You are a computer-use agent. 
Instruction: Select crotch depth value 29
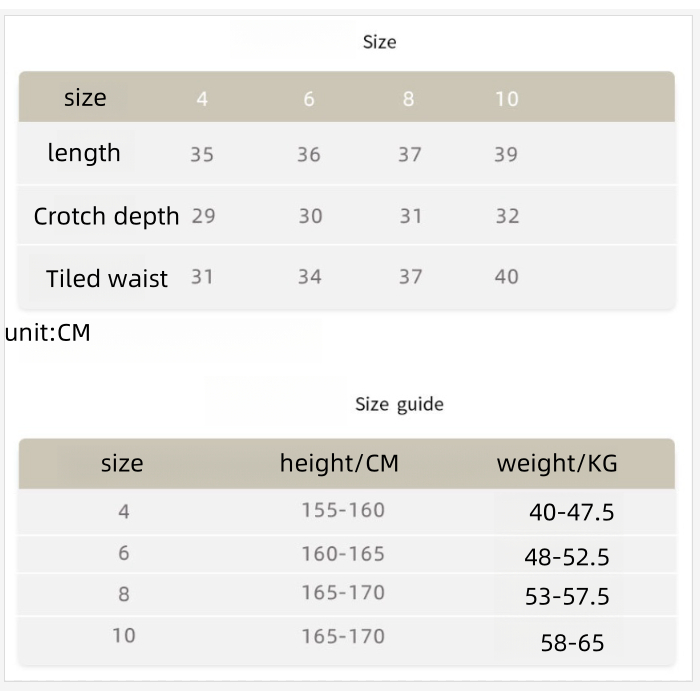[203, 216]
